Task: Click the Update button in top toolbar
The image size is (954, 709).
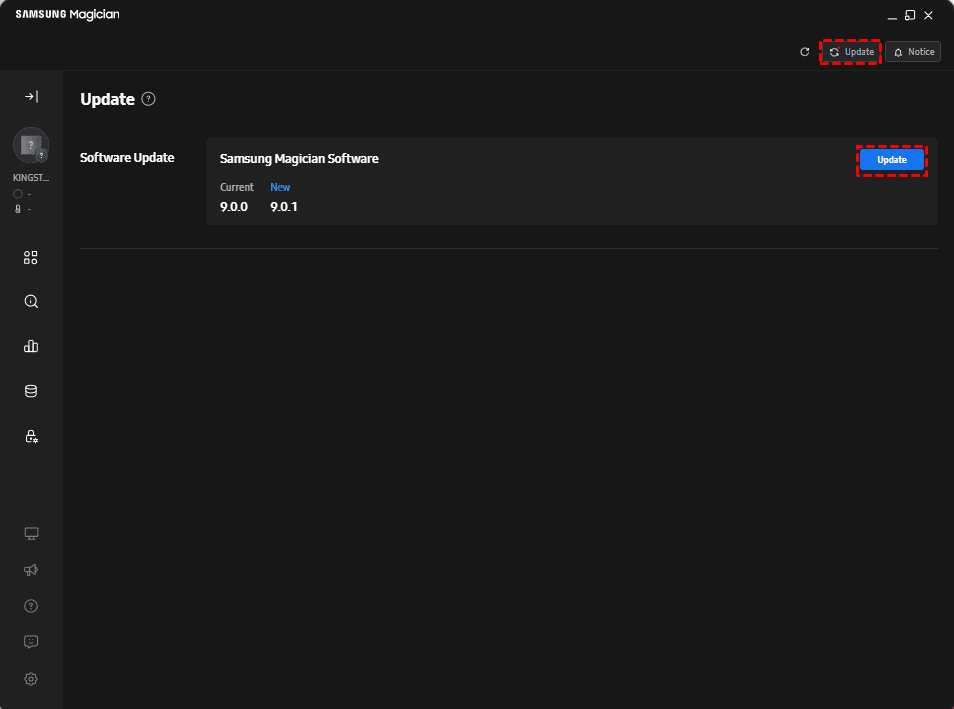Action: coord(851,52)
